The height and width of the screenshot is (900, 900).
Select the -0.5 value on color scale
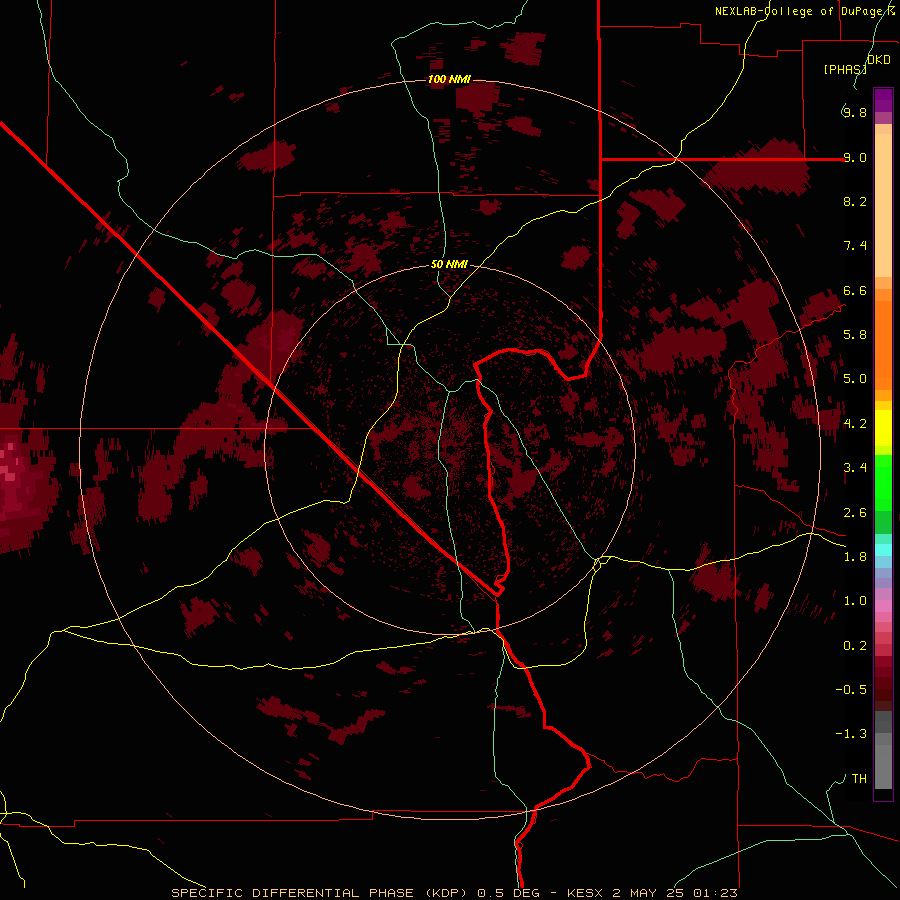tap(851, 689)
